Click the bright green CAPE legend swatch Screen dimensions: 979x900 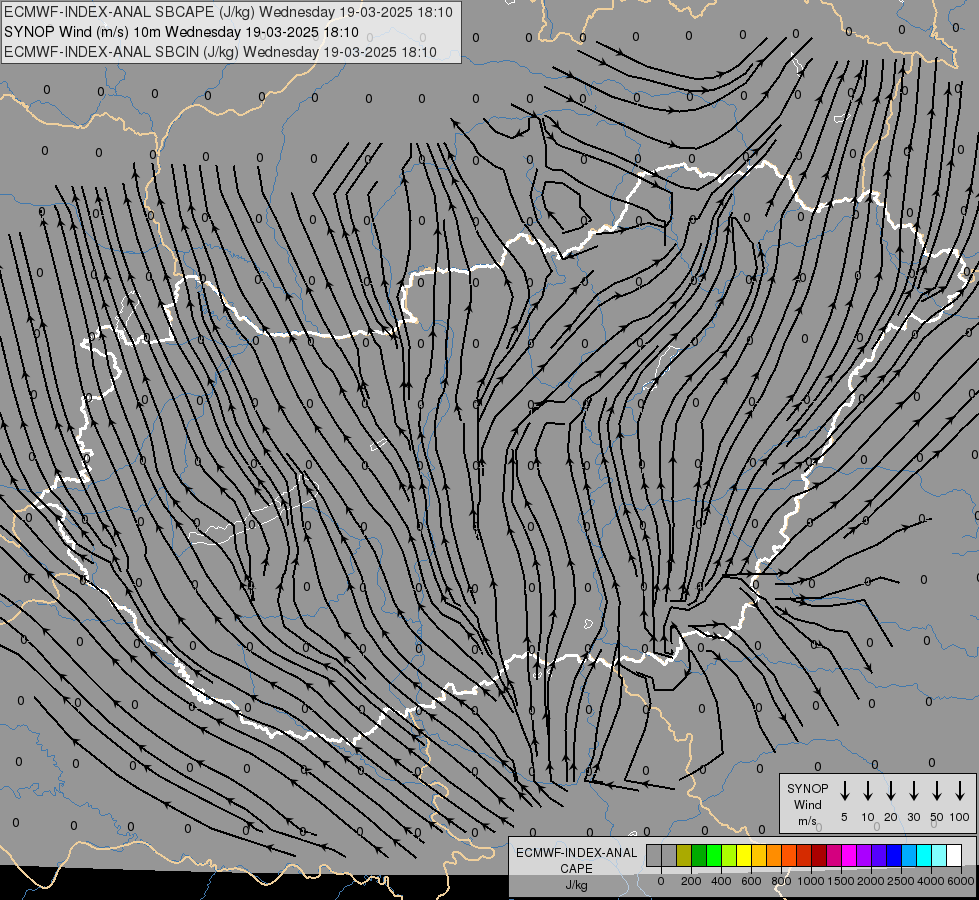click(x=714, y=855)
